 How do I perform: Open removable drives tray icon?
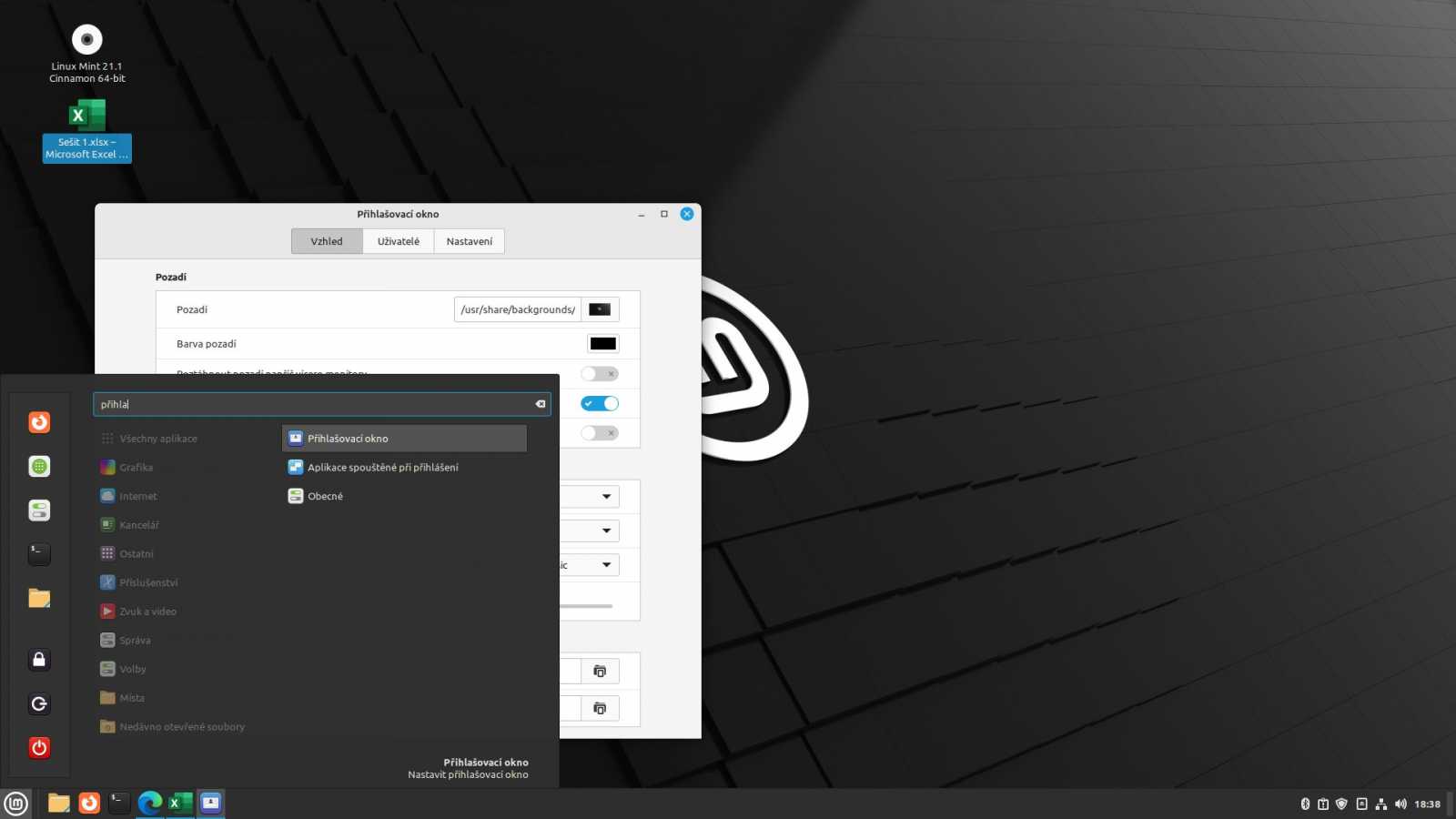coord(1361,804)
